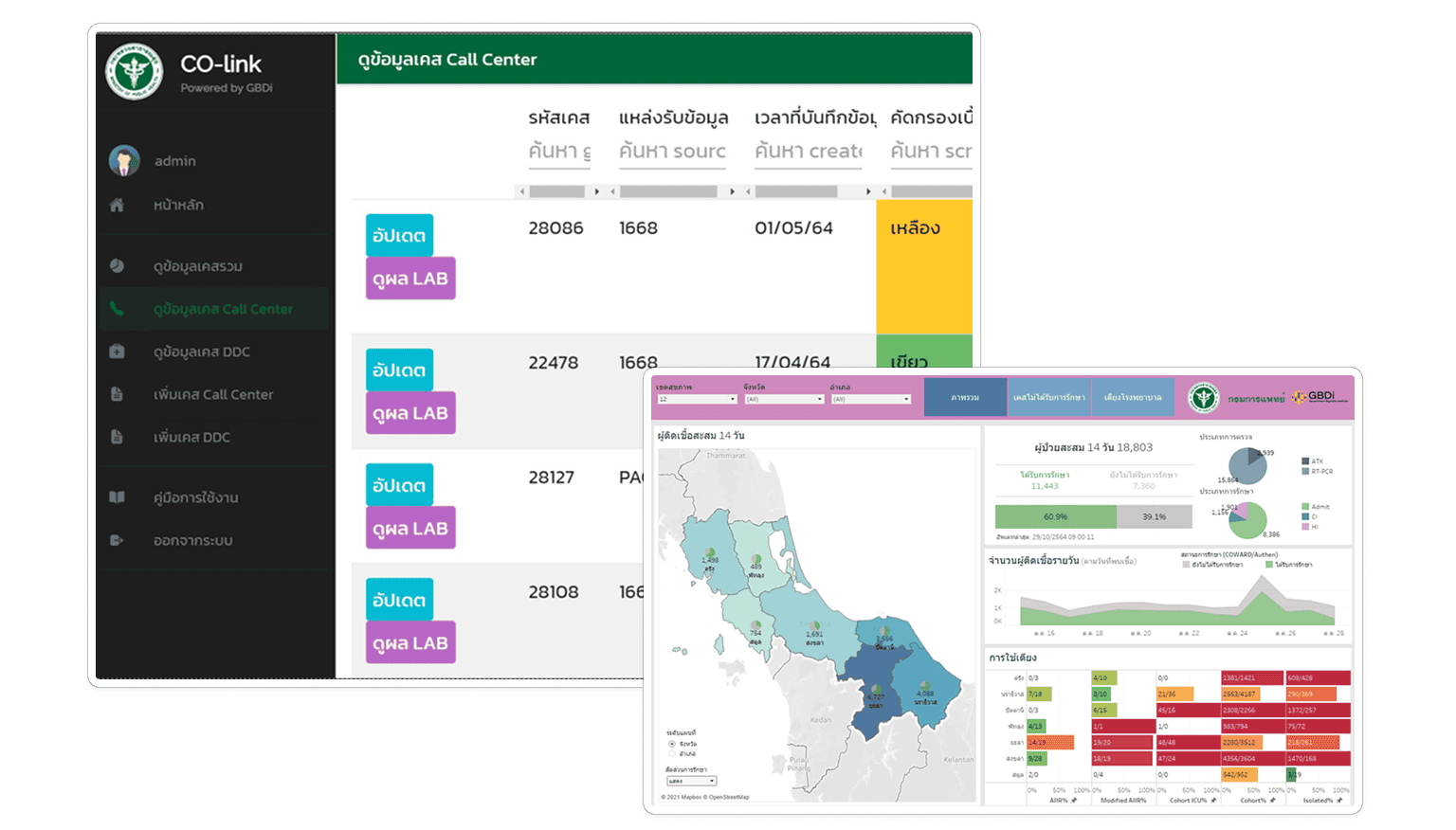
Task: Click the home icon beside หน้าหลัก
Action: (x=117, y=206)
